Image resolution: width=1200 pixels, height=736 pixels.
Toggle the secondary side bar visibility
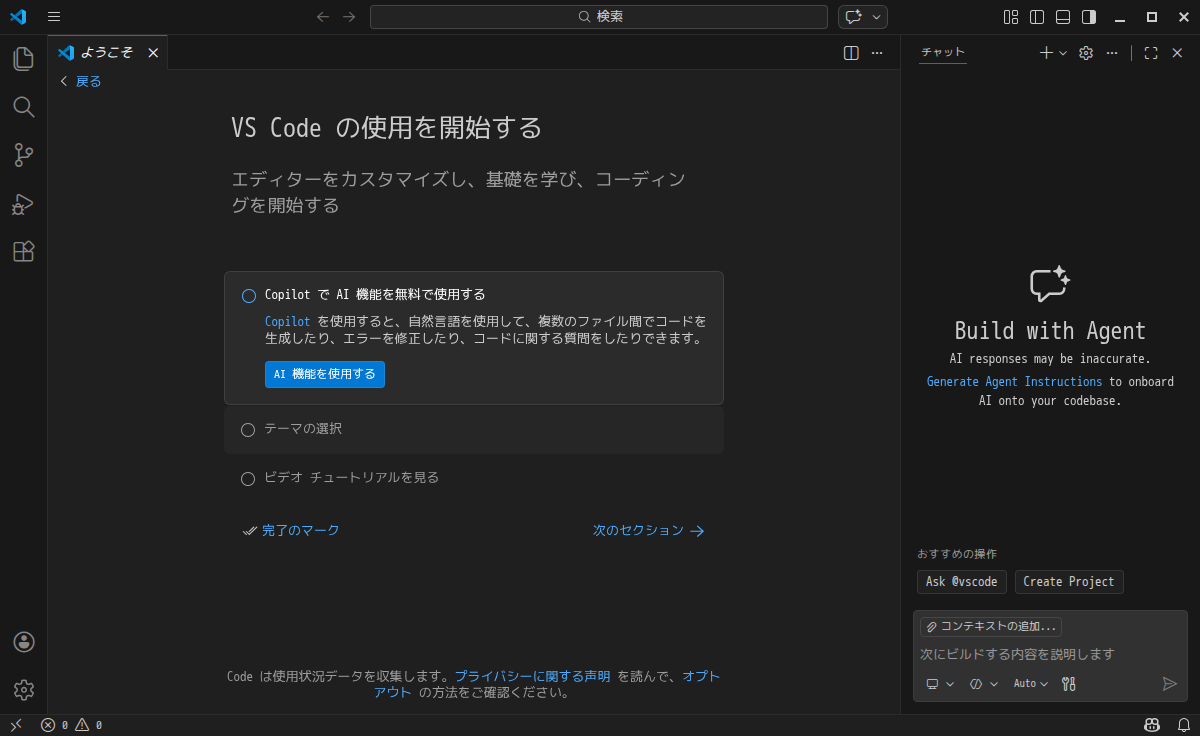click(1089, 17)
